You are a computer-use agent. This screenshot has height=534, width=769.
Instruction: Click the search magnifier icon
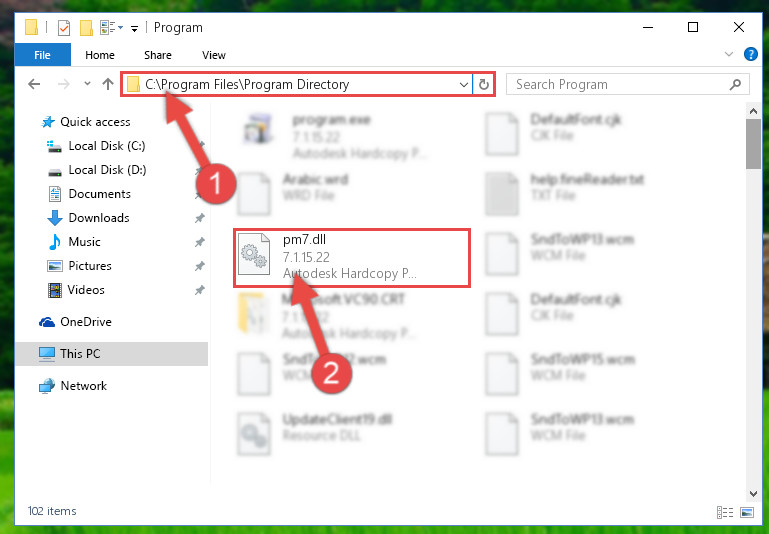coord(735,84)
